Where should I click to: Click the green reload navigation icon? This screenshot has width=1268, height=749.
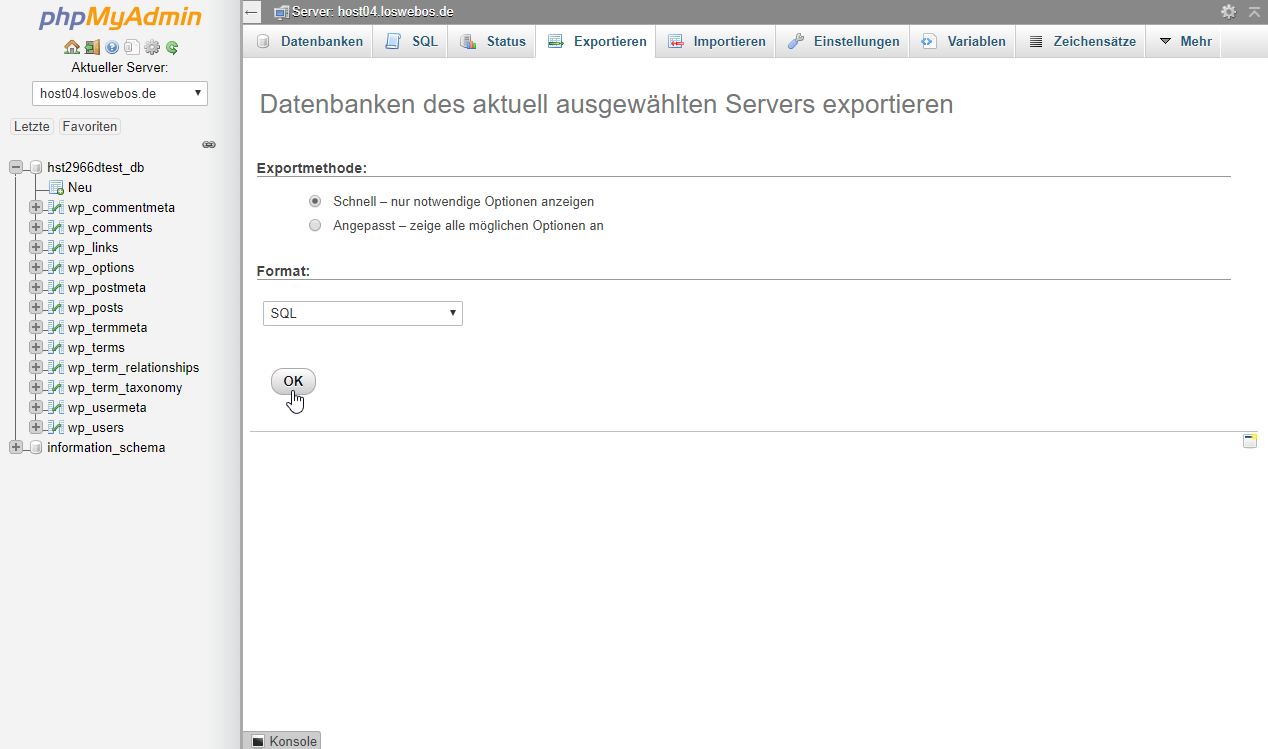(172, 47)
